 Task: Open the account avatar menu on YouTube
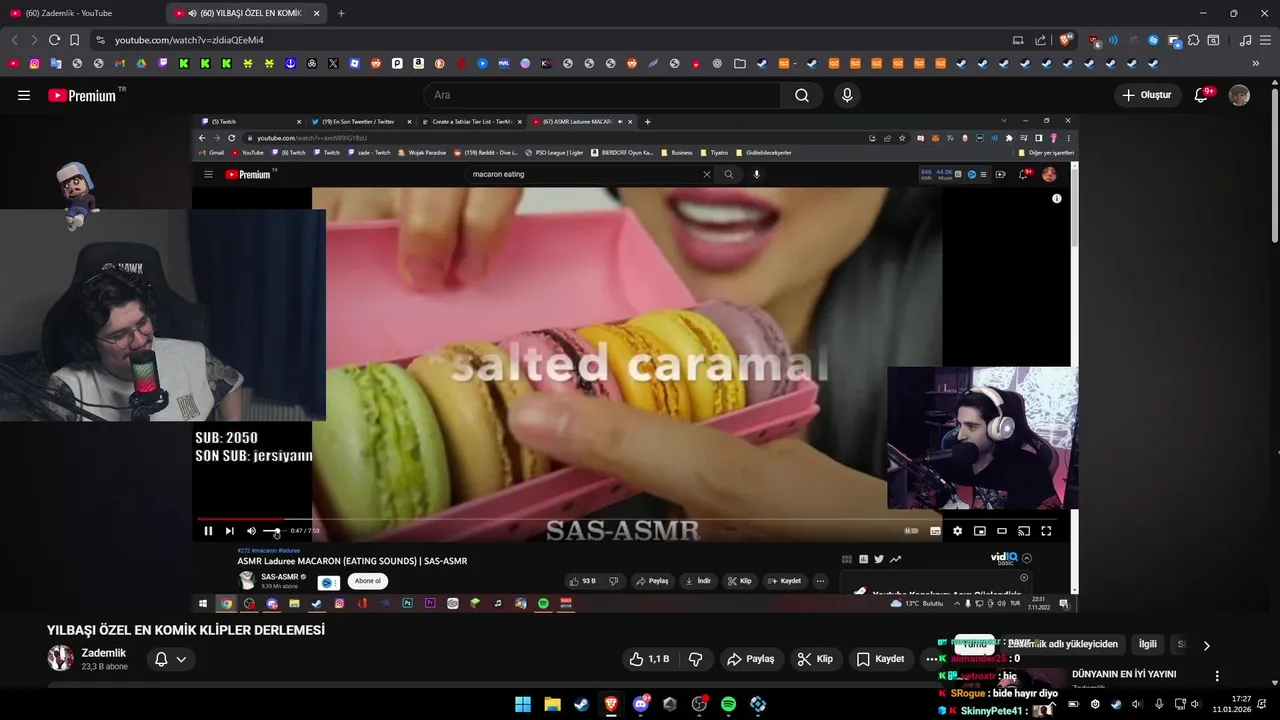pos(1239,95)
